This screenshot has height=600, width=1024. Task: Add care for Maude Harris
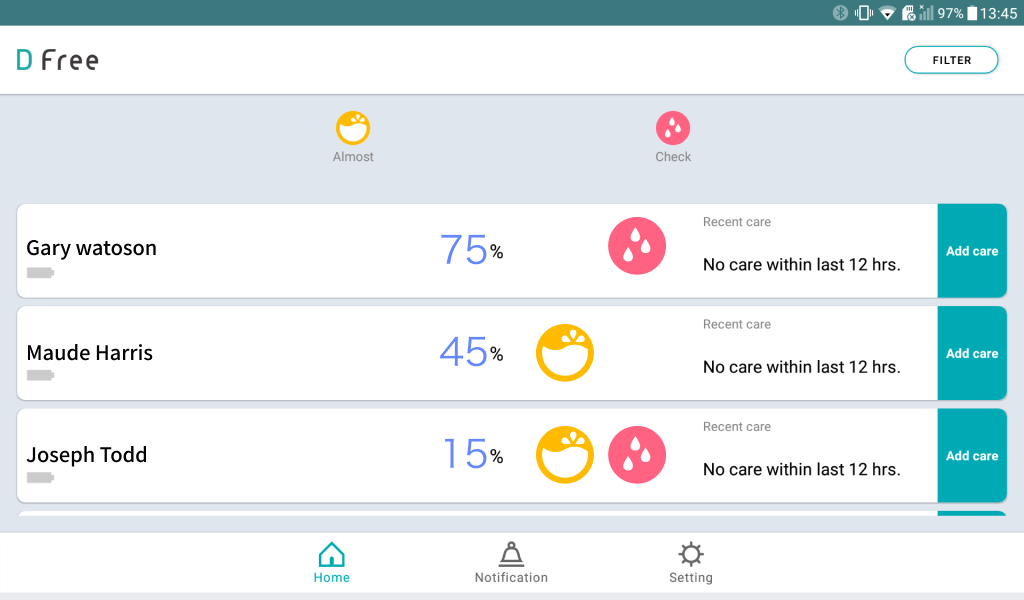pyautogui.click(x=972, y=353)
